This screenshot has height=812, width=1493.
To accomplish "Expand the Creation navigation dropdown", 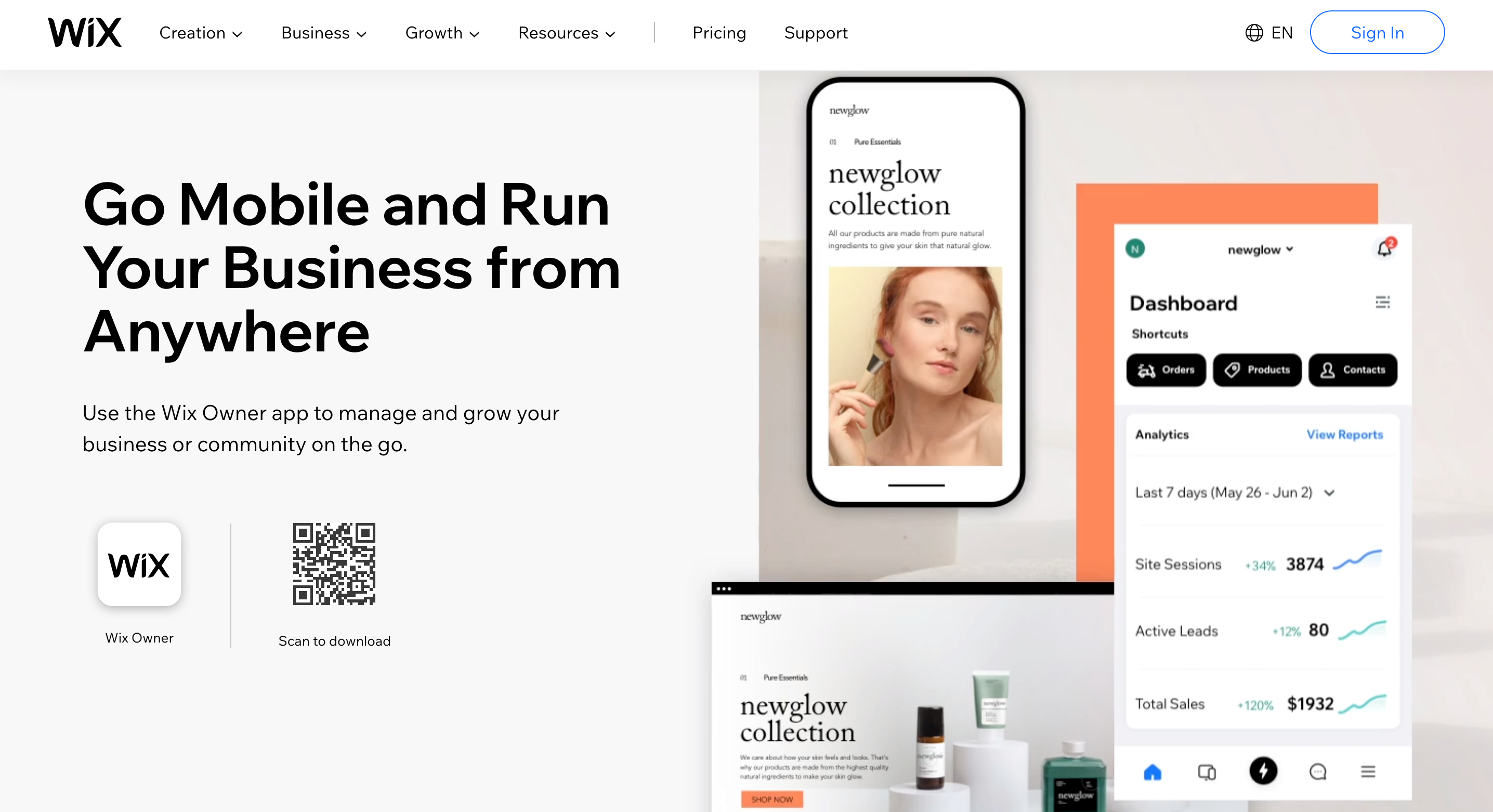I will tap(200, 33).
